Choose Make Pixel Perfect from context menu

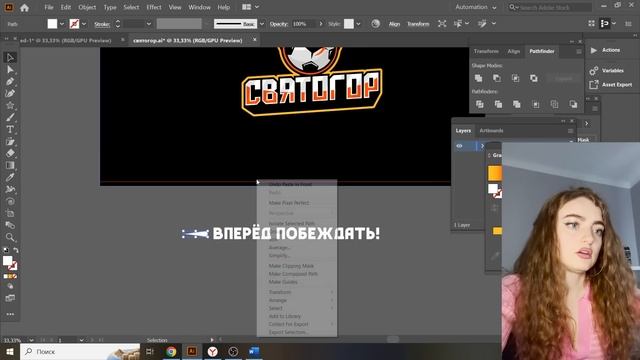point(289,203)
